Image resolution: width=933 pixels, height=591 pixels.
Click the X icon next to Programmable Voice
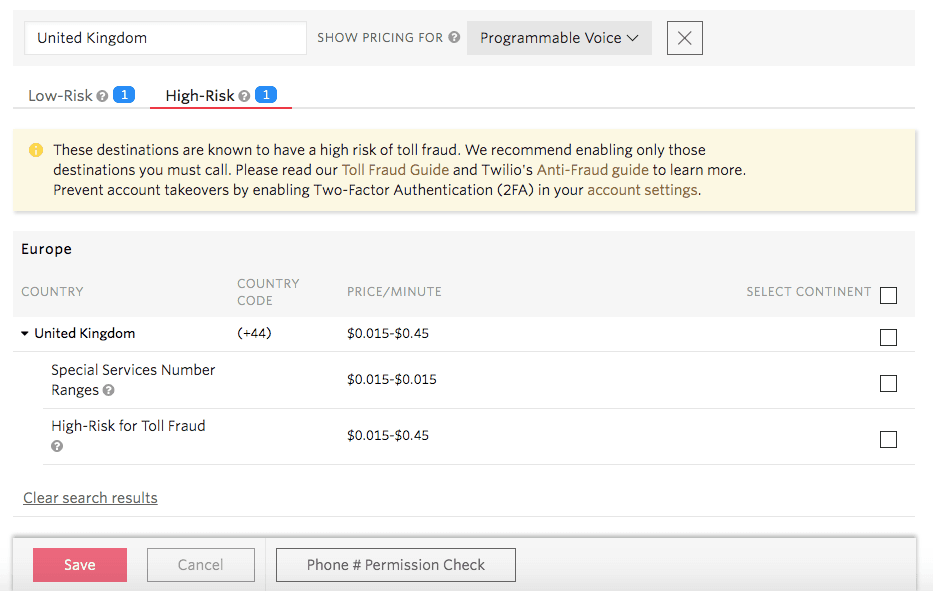click(684, 37)
